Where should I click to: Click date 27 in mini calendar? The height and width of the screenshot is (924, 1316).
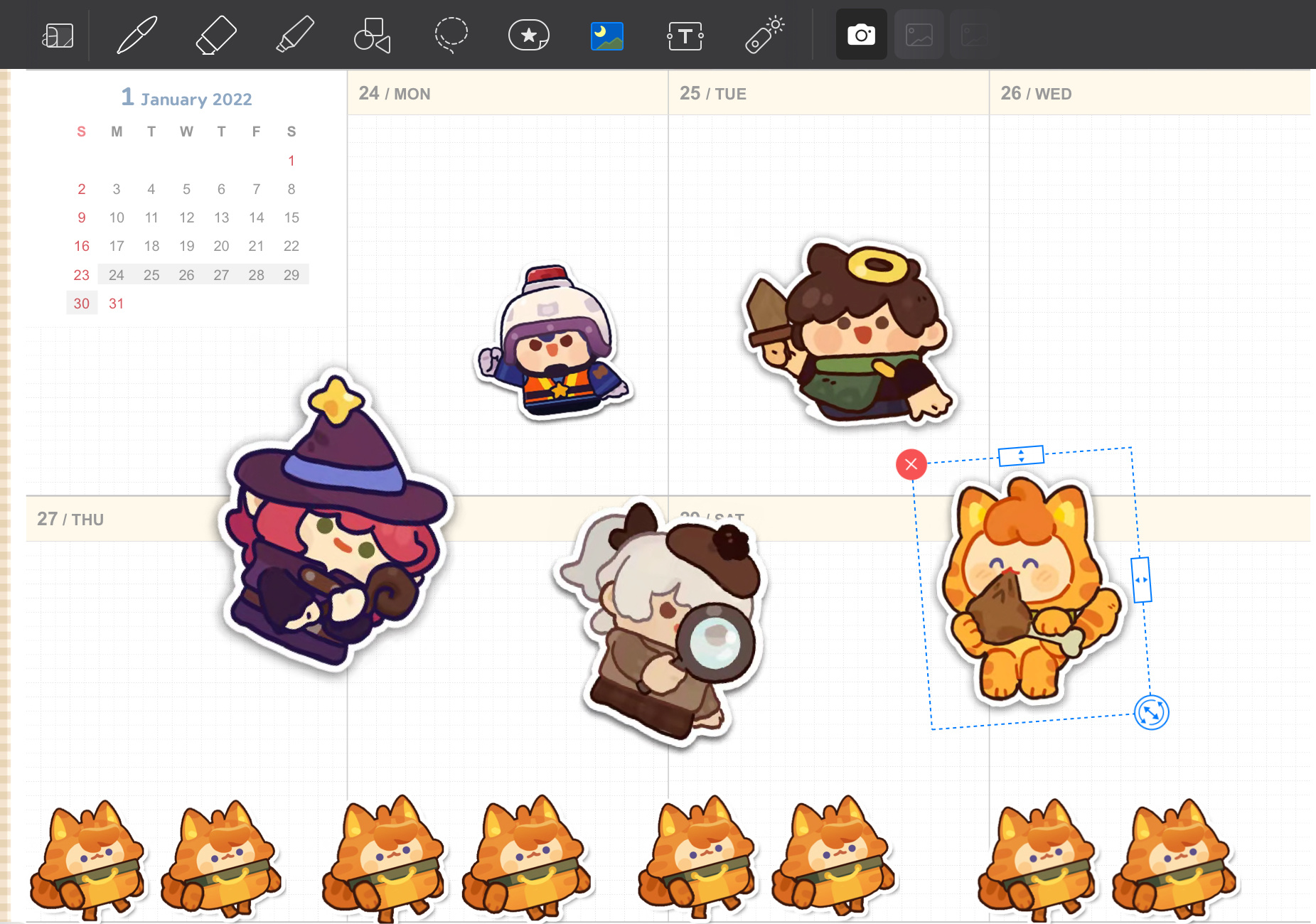pyautogui.click(x=221, y=275)
